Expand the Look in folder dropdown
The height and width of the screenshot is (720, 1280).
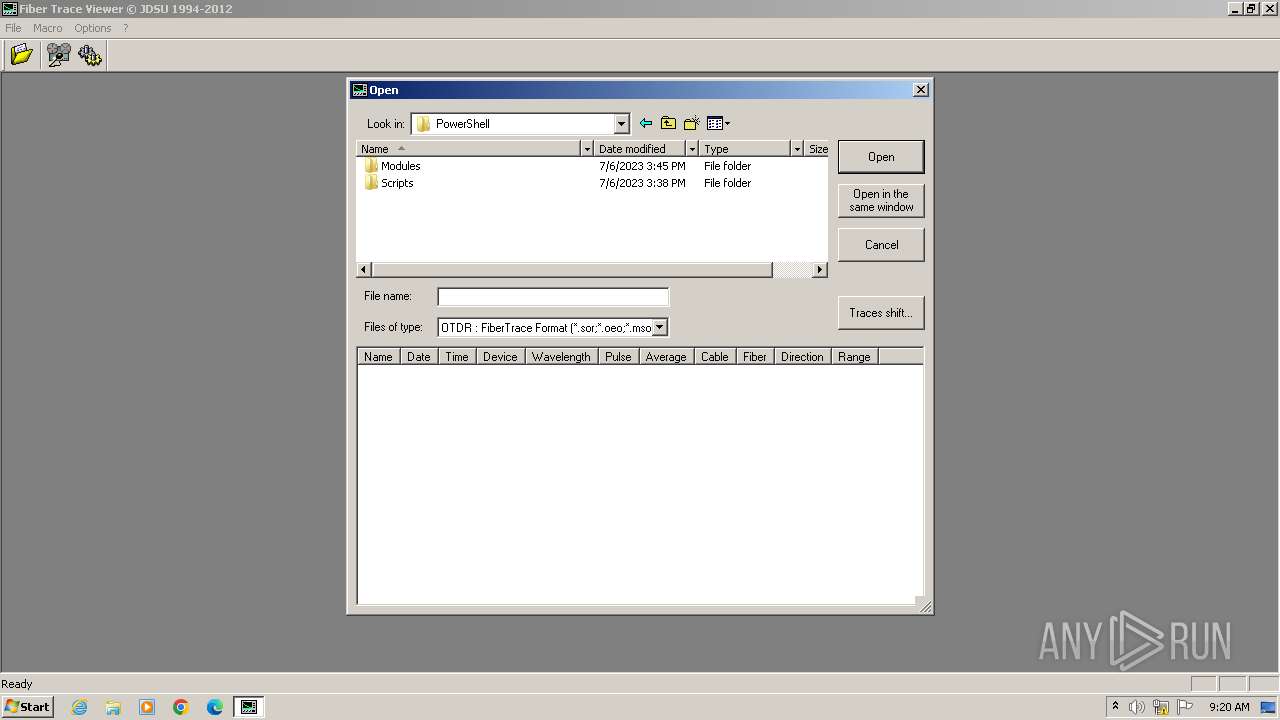(x=621, y=124)
